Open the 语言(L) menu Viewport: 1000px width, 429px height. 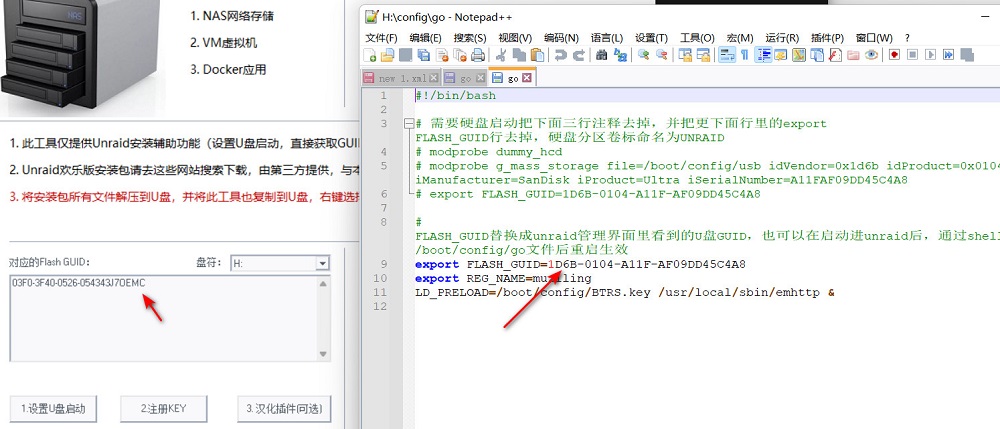tap(607, 38)
